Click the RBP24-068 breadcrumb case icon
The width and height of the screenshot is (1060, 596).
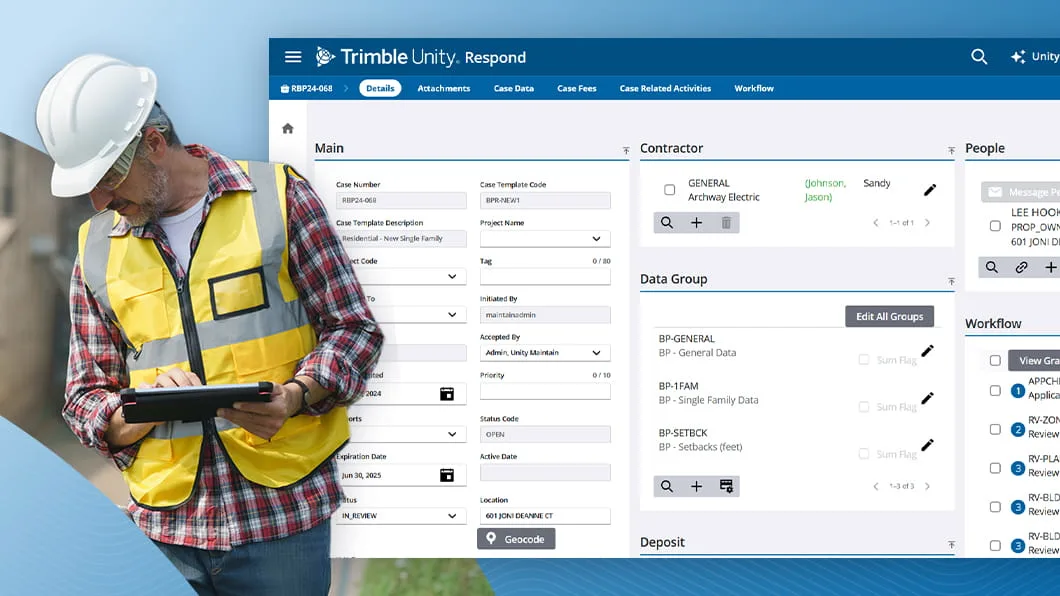(x=285, y=89)
